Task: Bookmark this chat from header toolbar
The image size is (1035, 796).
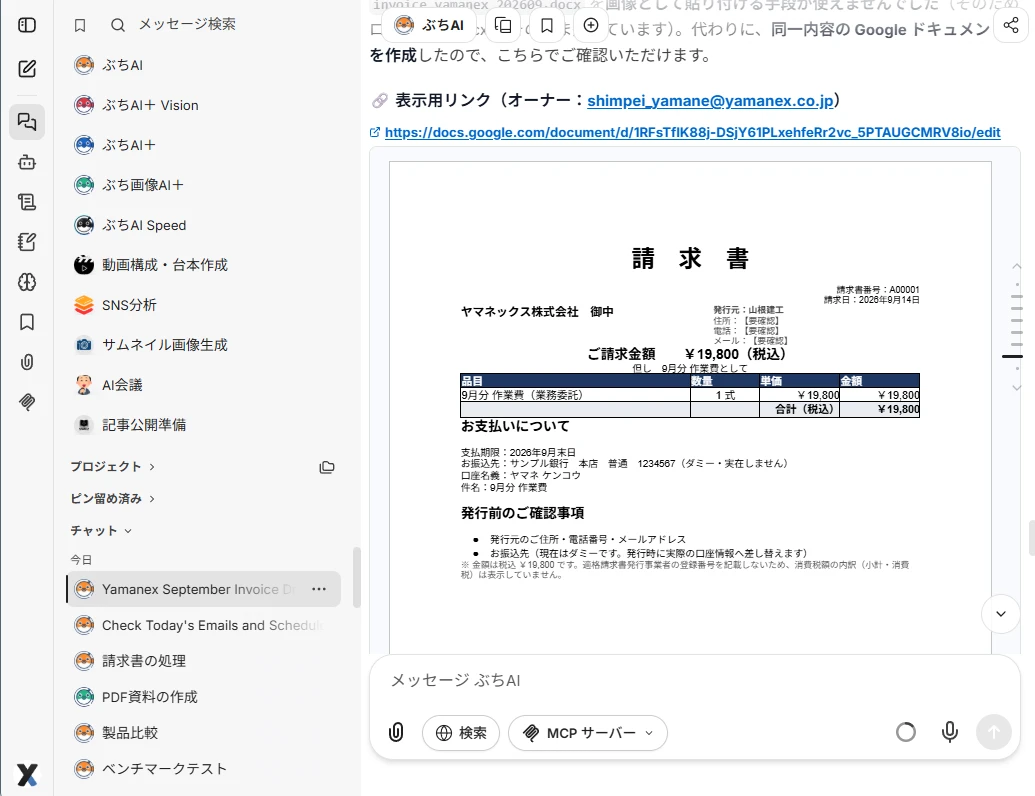Action: [547, 26]
